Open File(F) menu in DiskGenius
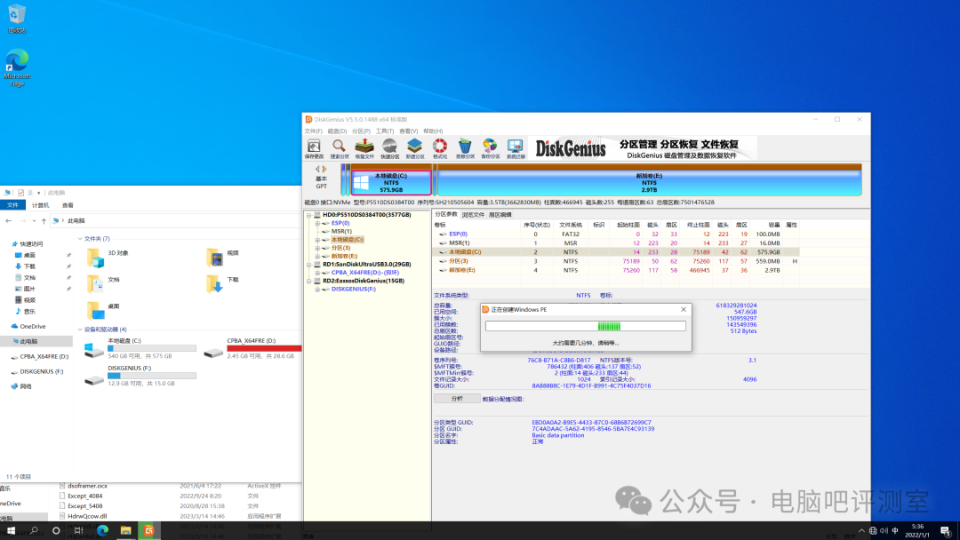The width and height of the screenshot is (960, 540). (313, 131)
